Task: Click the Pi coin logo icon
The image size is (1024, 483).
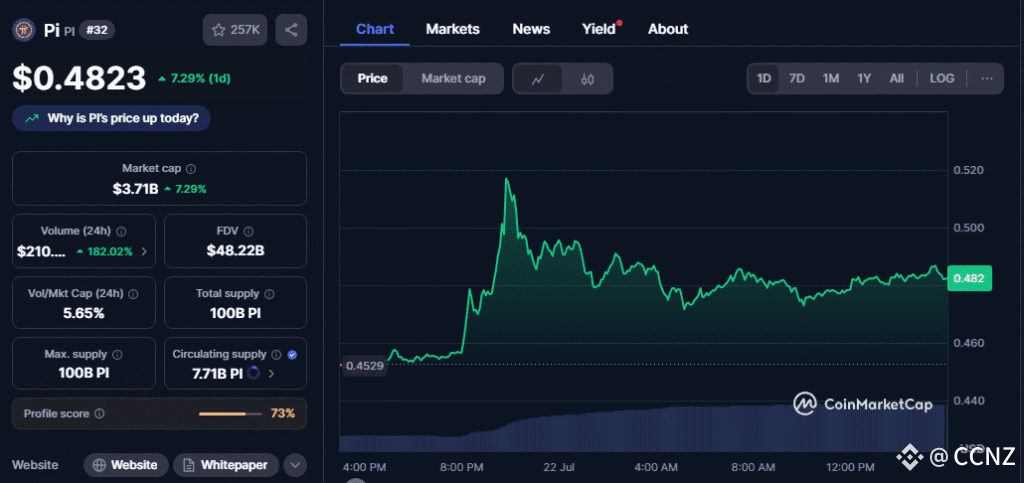Action: tap(24, 30)
